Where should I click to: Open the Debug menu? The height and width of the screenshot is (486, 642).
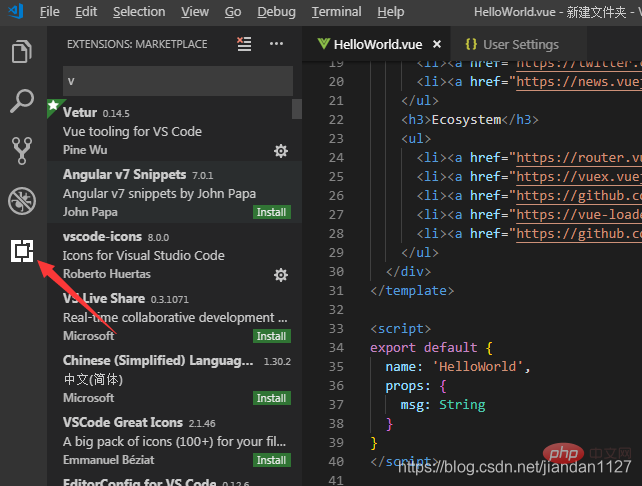pyautogui.click(x=276, y=12)
